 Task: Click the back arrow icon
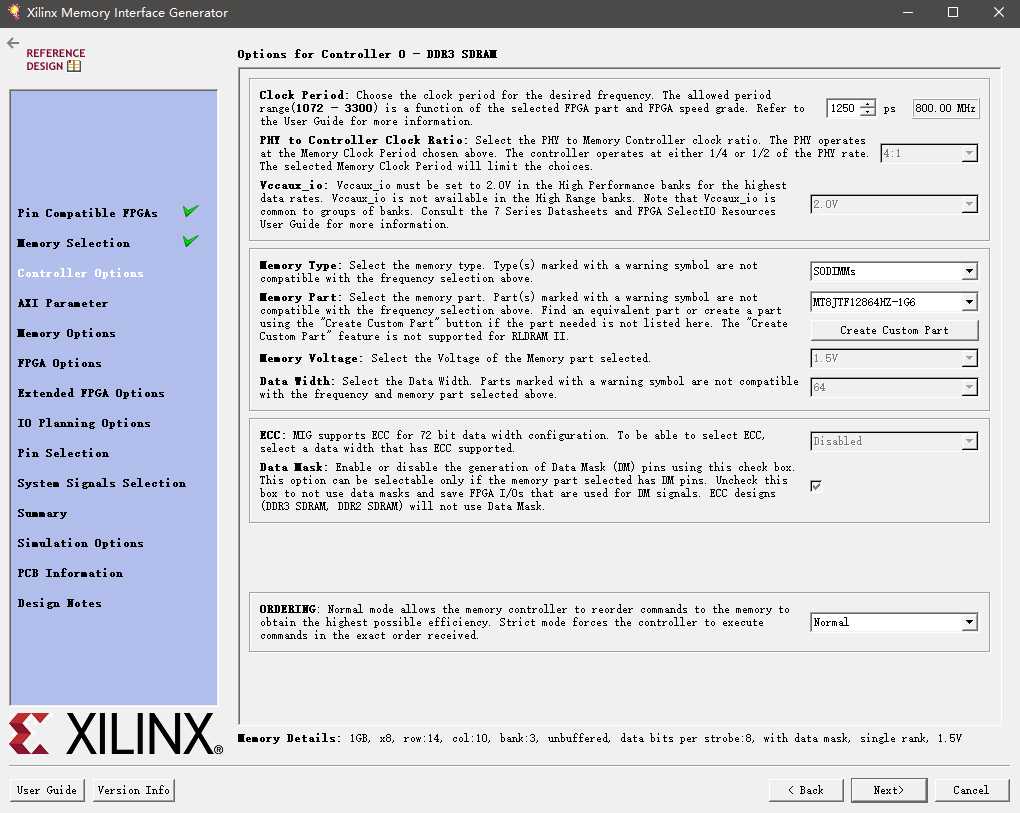coord(13,44)
